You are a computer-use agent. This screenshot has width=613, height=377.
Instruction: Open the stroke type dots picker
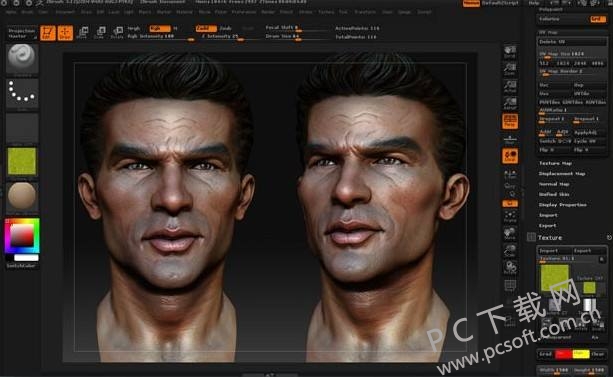tap(22, 94)
